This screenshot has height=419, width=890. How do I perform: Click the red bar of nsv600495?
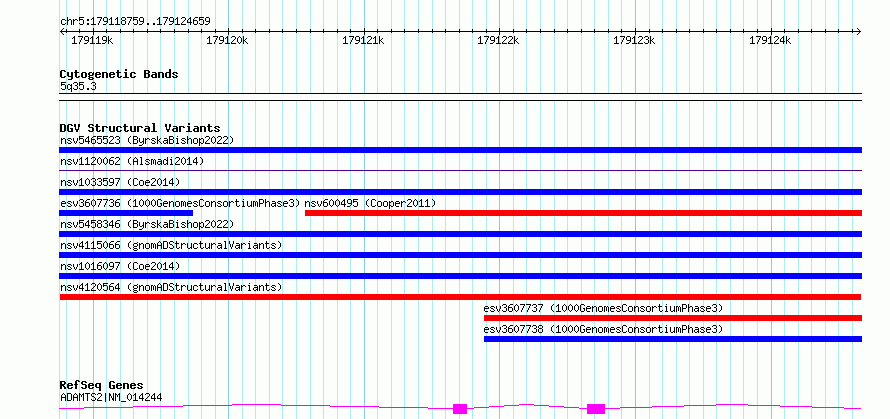[x=583, y=213]
